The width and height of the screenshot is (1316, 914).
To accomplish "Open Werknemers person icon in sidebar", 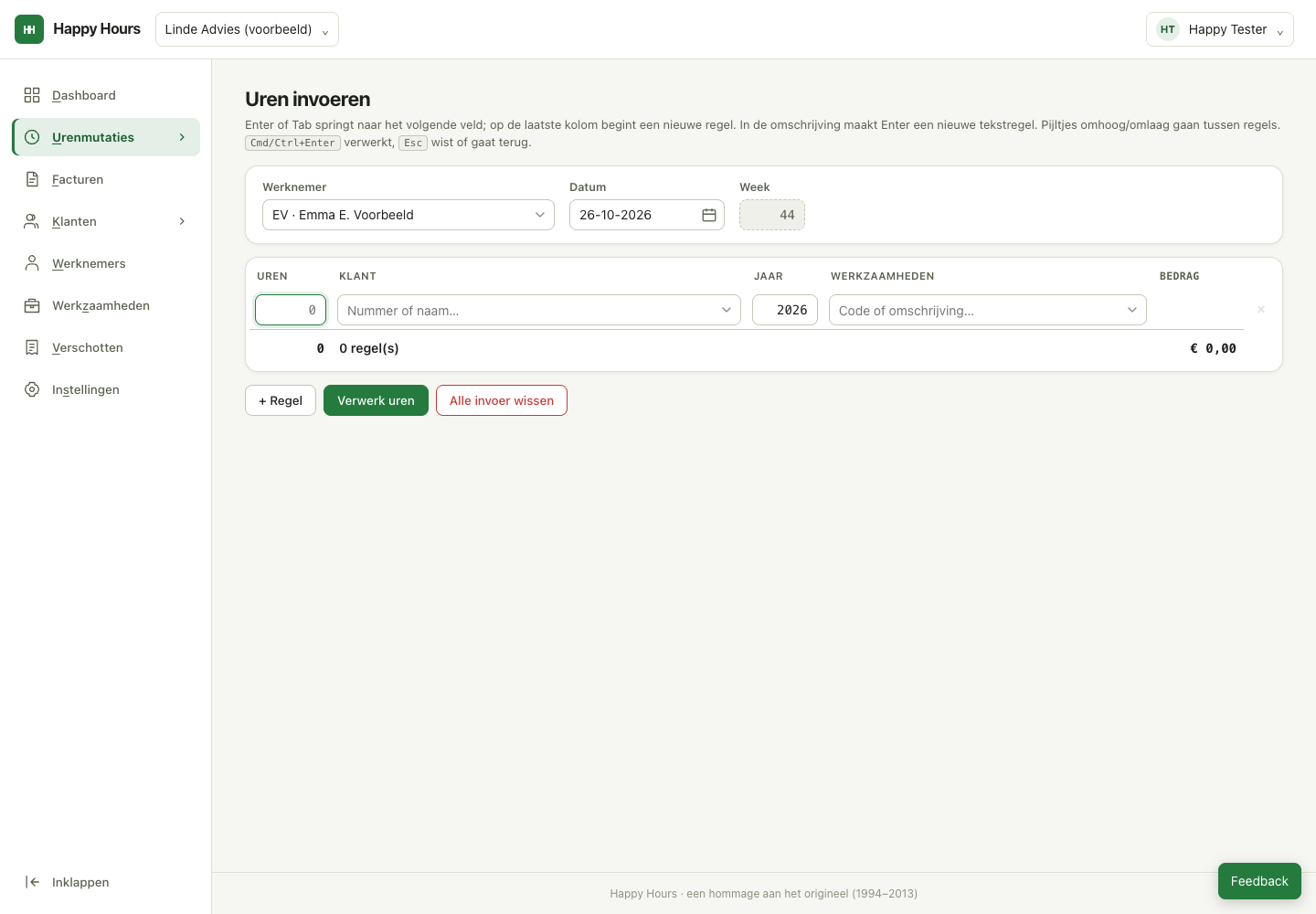I will (x=32, y=263).
